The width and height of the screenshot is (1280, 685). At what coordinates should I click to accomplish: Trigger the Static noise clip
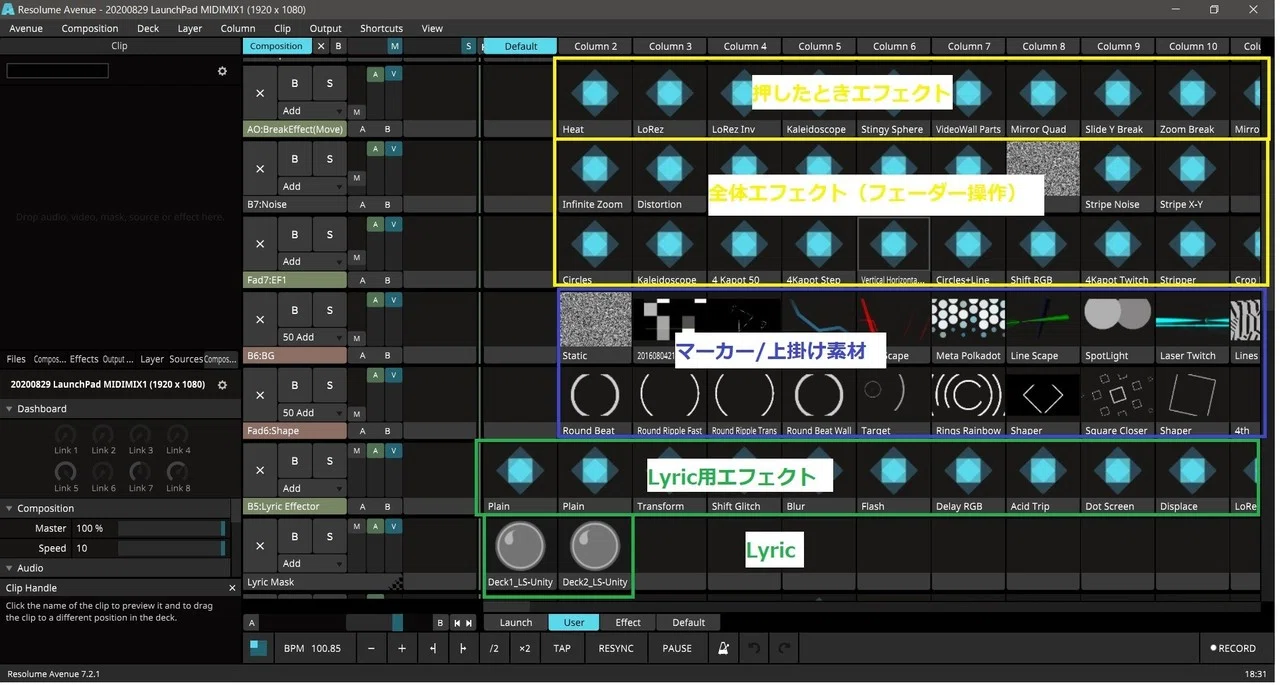[594, 320]
